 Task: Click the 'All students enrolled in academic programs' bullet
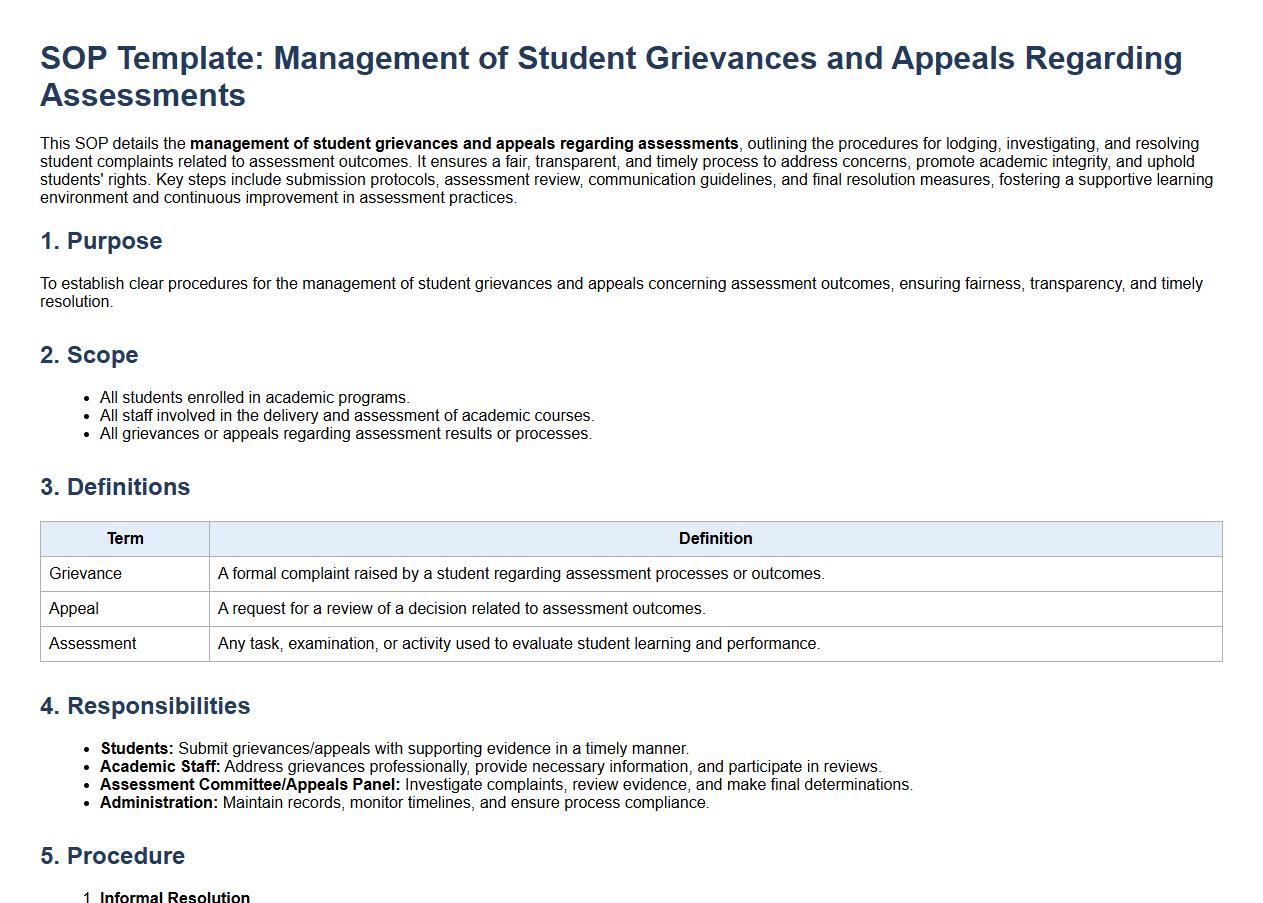(x=254, y=398)
